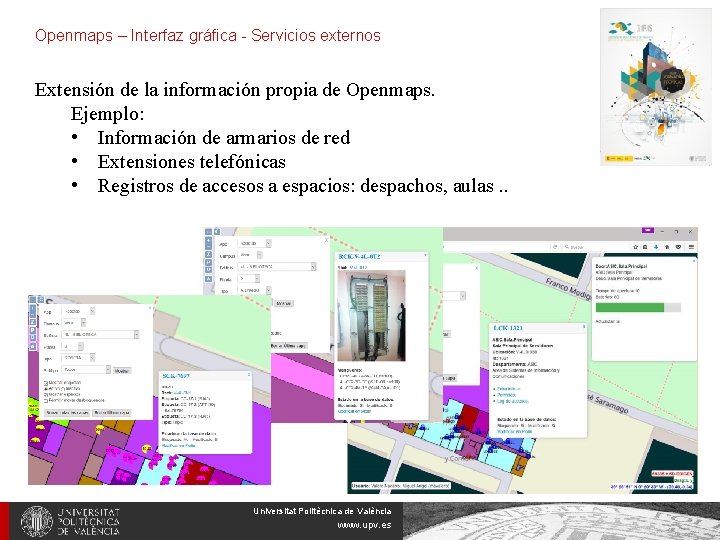Click the Usuario status label on right map
Viewport: 720px width, 540px height.
coord(401,486)
